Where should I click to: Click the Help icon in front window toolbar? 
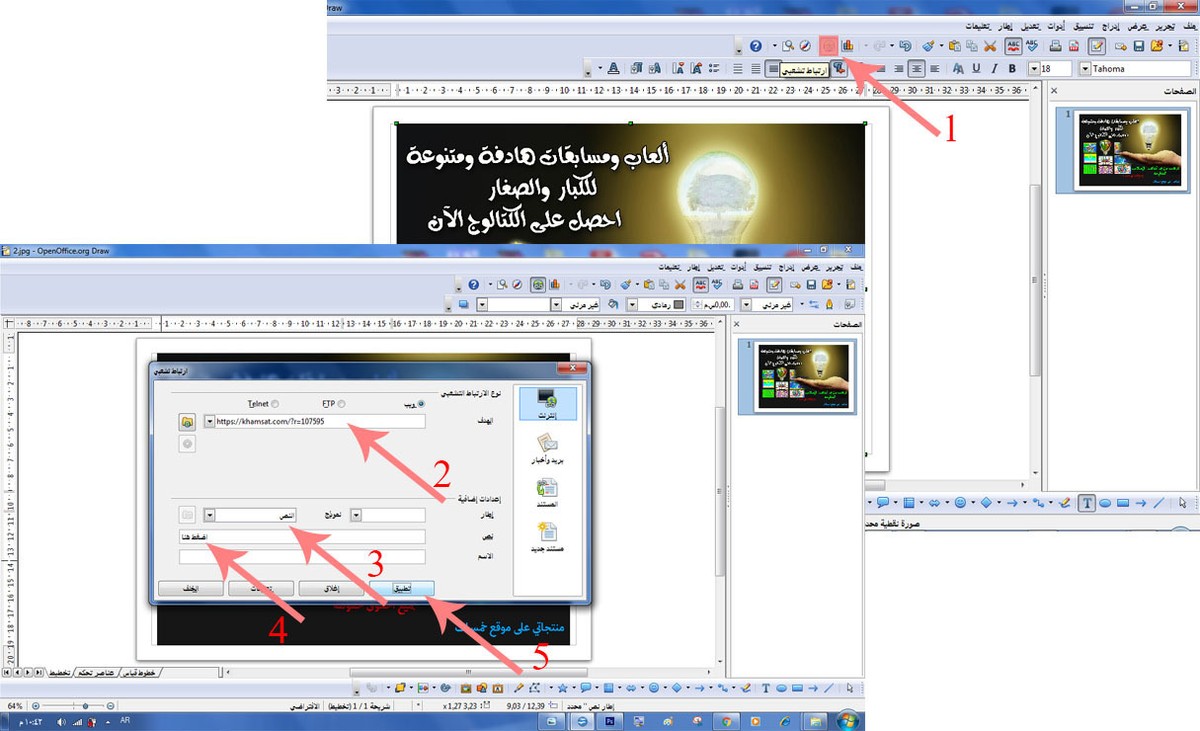(474, 285)
